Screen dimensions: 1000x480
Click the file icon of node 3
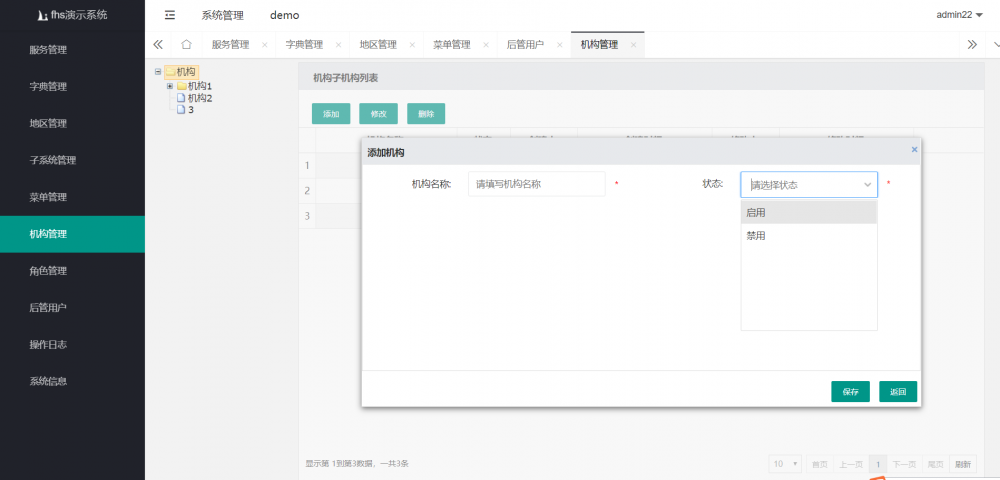tap(181, 109)
